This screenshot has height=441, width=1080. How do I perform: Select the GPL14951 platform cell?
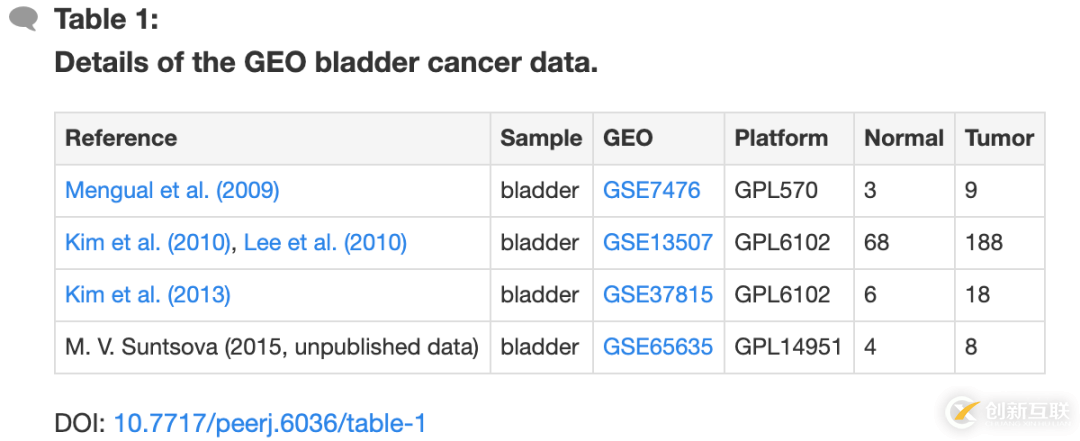788,347
